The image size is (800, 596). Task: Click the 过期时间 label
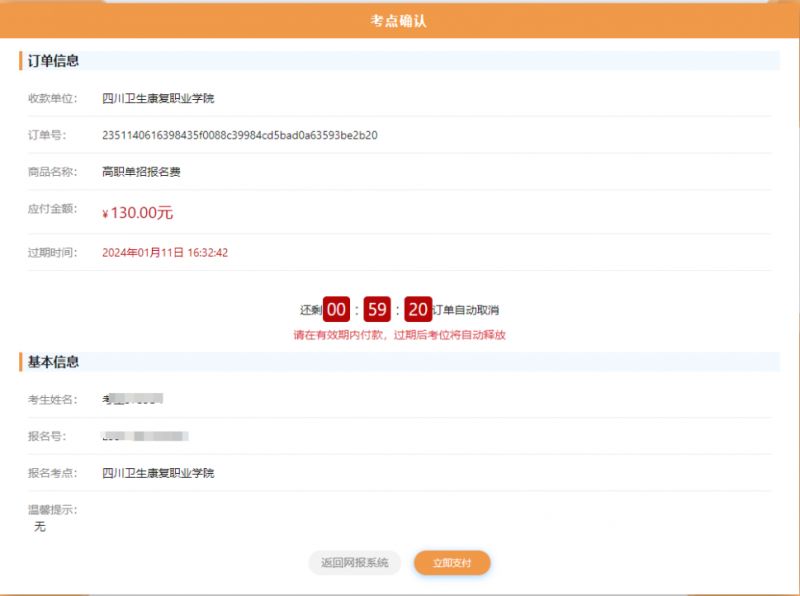click(x=53, y=253)
